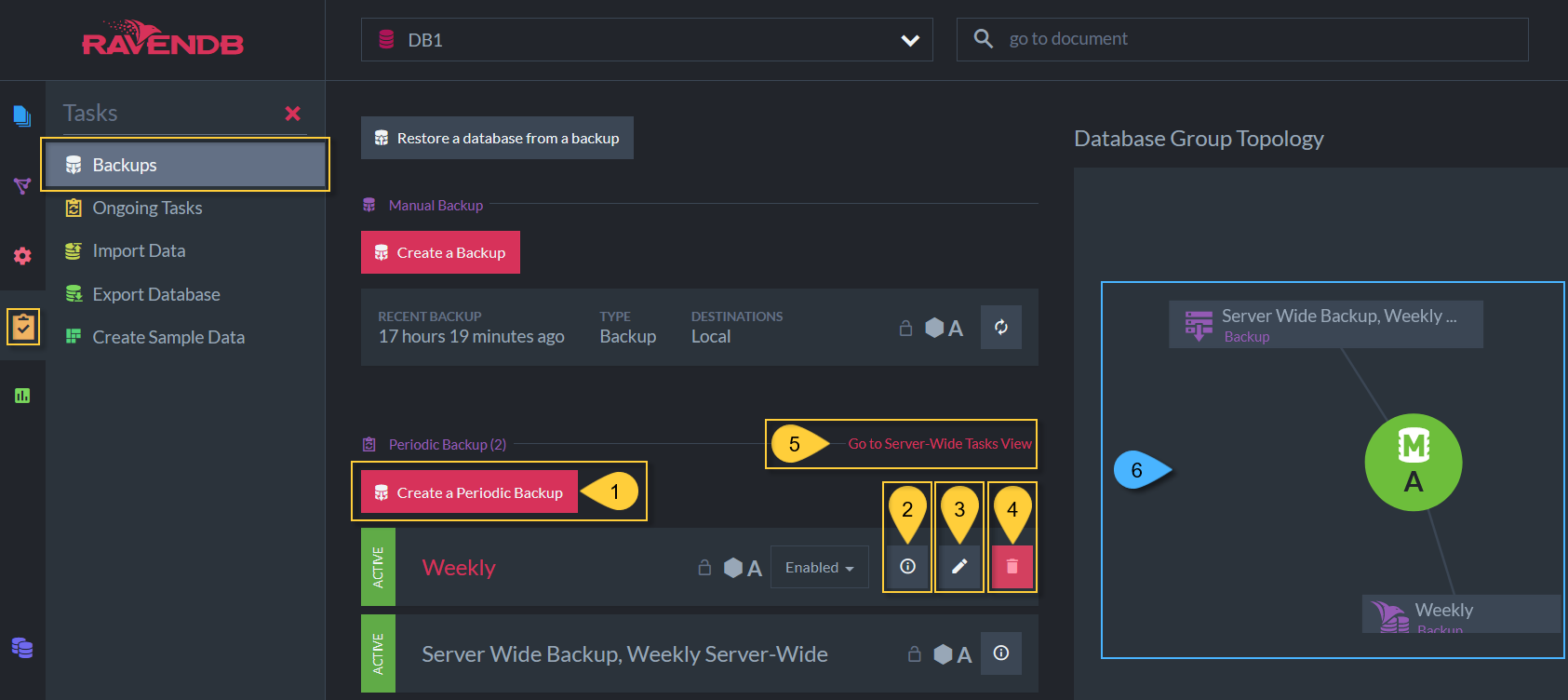Open the Indexes icon in left sidebar

22,186
